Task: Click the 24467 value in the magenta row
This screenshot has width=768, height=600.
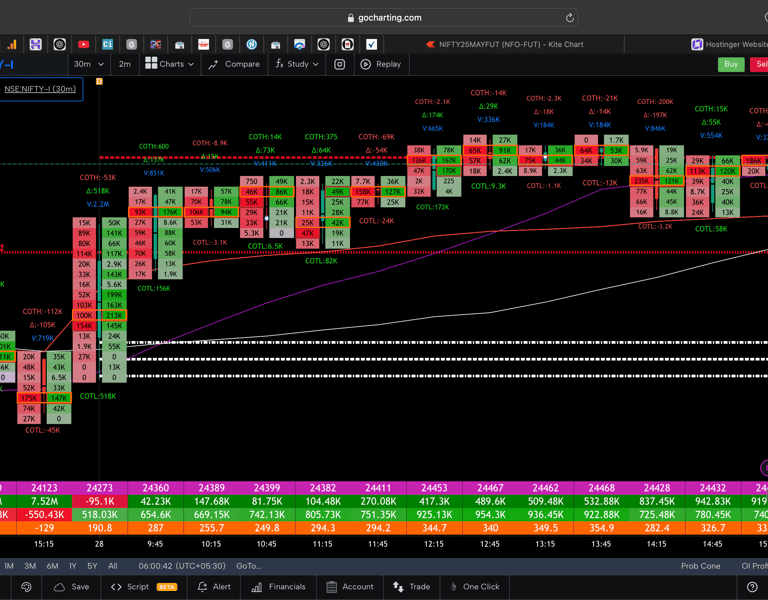Action: click(x=490, y=488)
